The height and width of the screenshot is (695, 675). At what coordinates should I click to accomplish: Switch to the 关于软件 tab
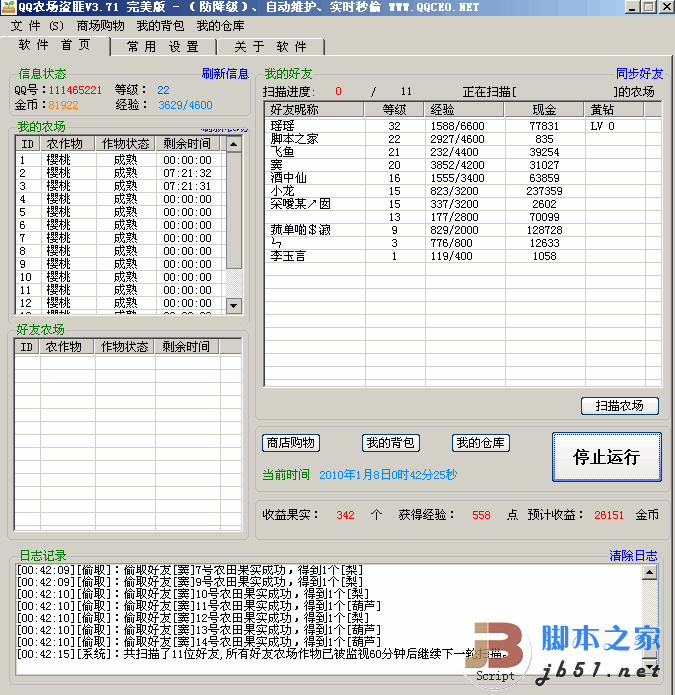270,46
